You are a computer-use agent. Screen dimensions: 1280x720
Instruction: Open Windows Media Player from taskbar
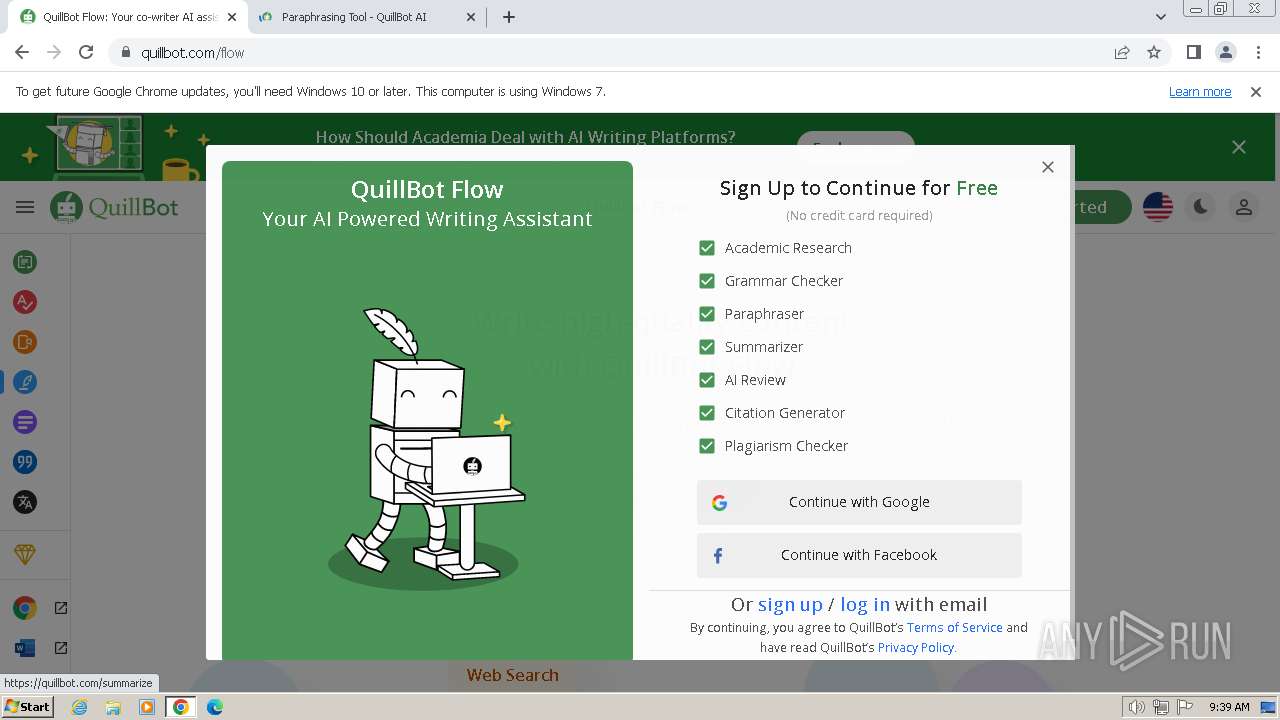pyautogui.click(x=147, y=707)
